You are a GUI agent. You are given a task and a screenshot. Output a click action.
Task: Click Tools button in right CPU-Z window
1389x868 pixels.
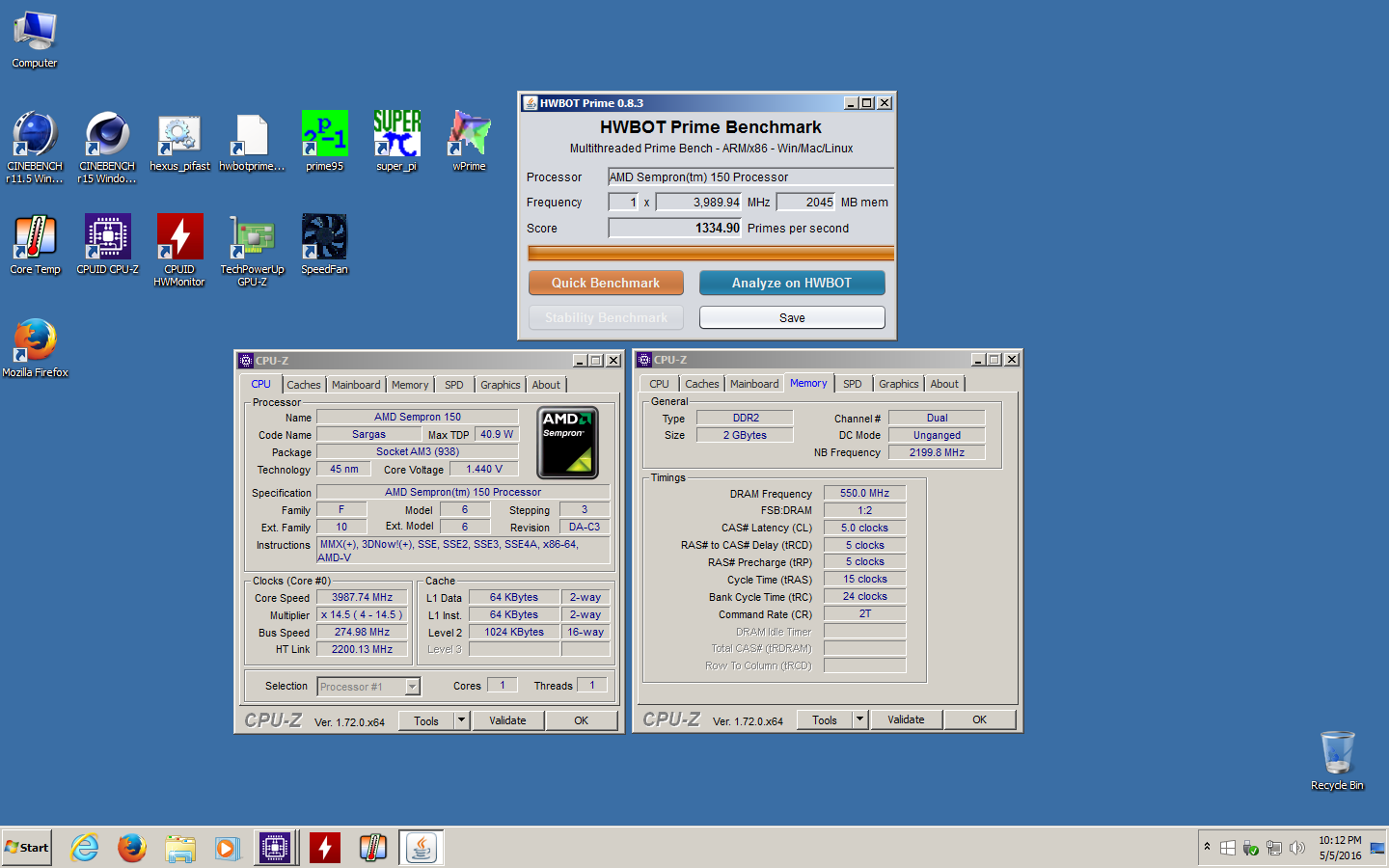coord(825,719)
